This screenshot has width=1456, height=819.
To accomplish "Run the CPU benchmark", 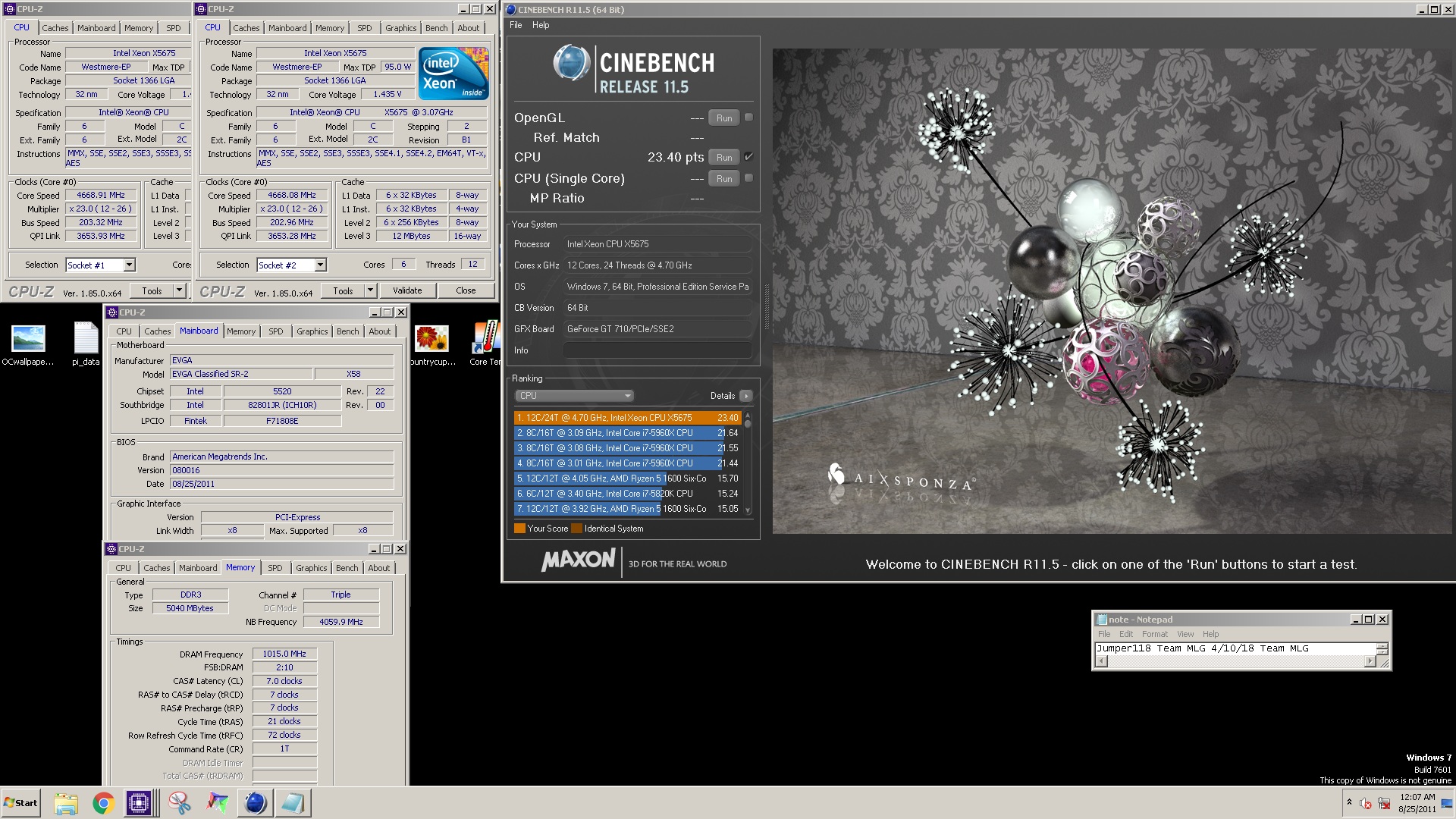I will click(x=724, y=157).
